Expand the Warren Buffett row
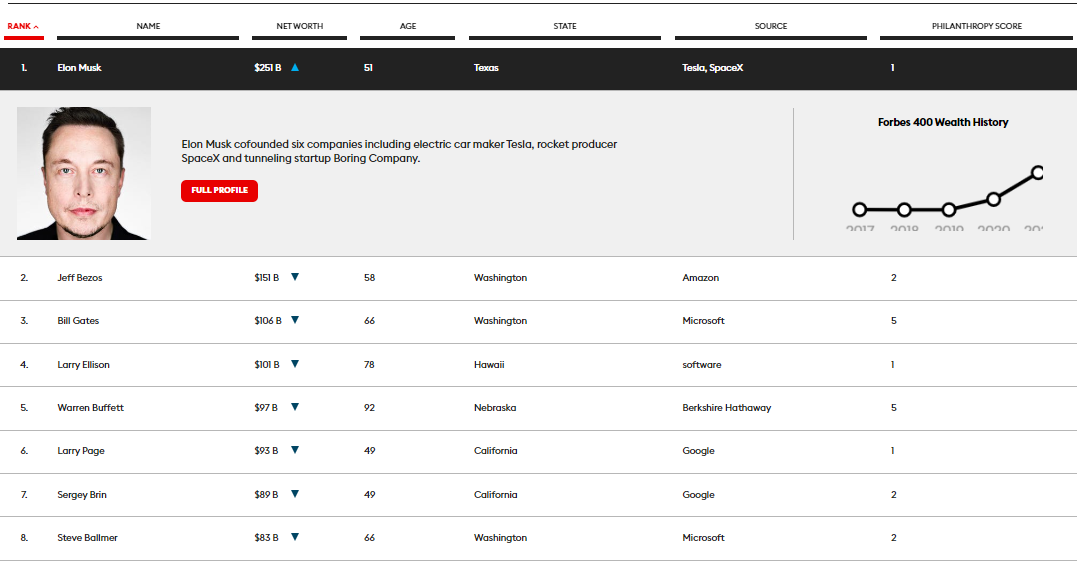 click(x=90, y=408)
